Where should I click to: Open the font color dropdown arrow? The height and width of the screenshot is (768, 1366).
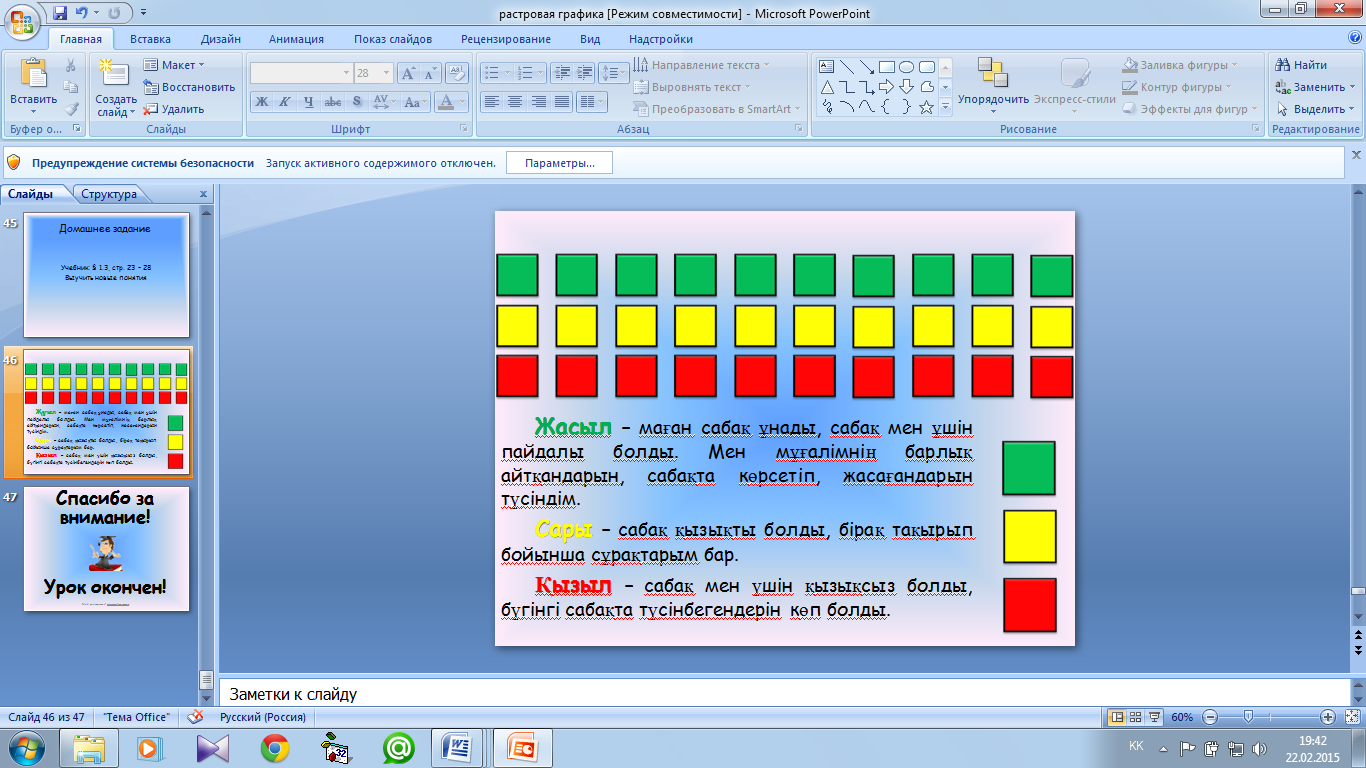coord(463,101)
